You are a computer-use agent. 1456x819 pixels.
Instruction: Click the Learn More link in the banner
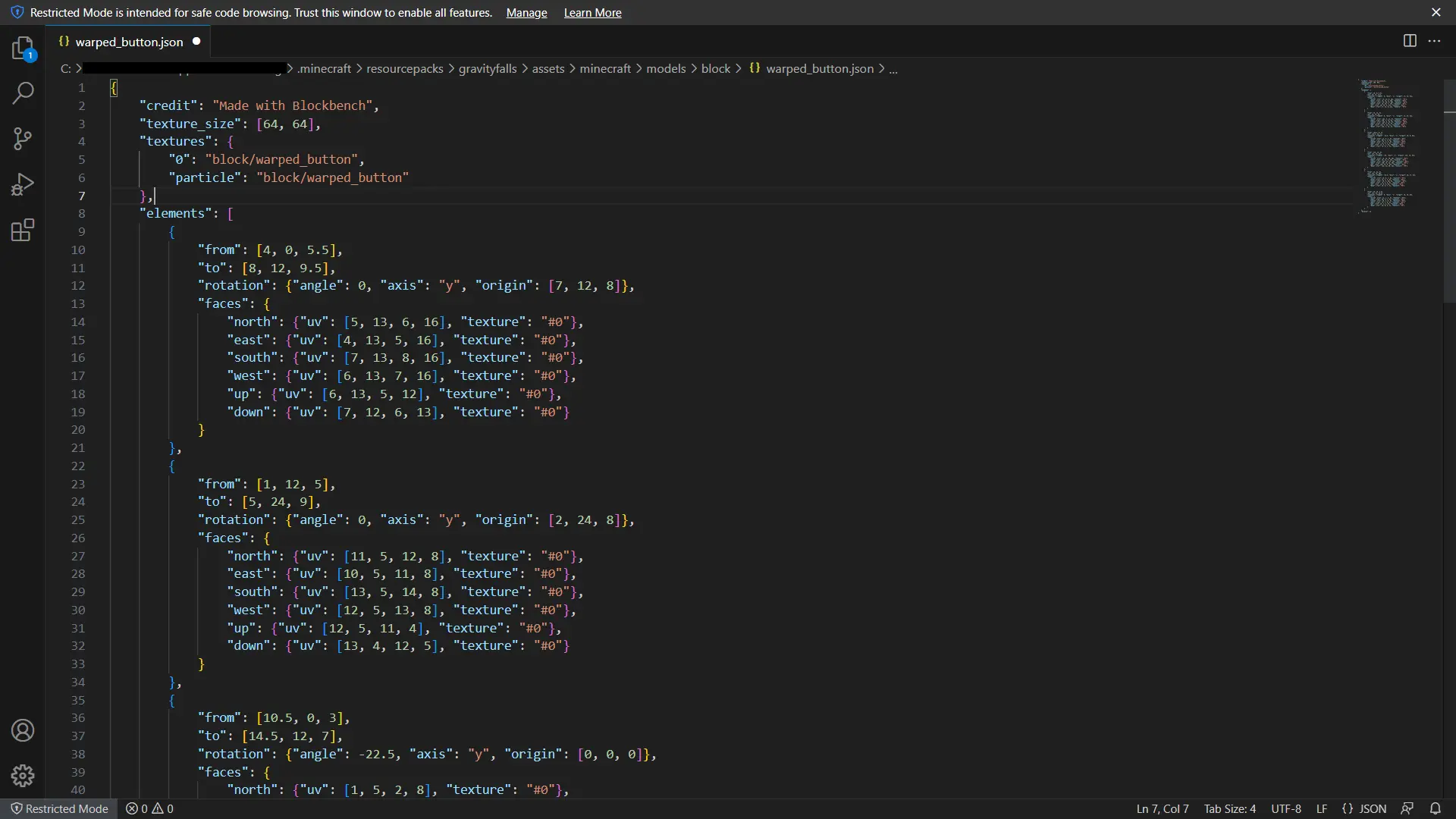[592, 13]
